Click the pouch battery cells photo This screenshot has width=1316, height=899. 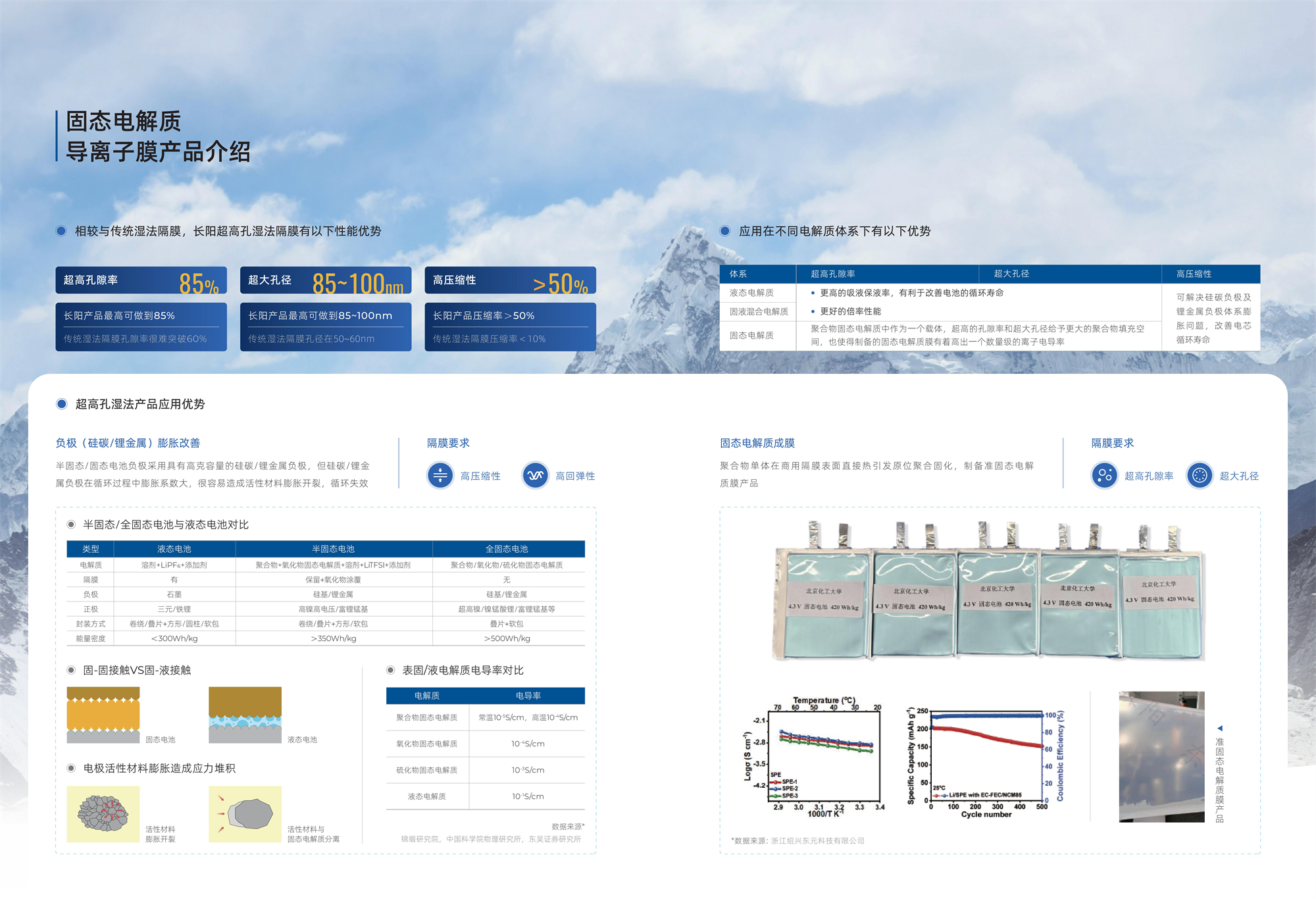(989, 592)
